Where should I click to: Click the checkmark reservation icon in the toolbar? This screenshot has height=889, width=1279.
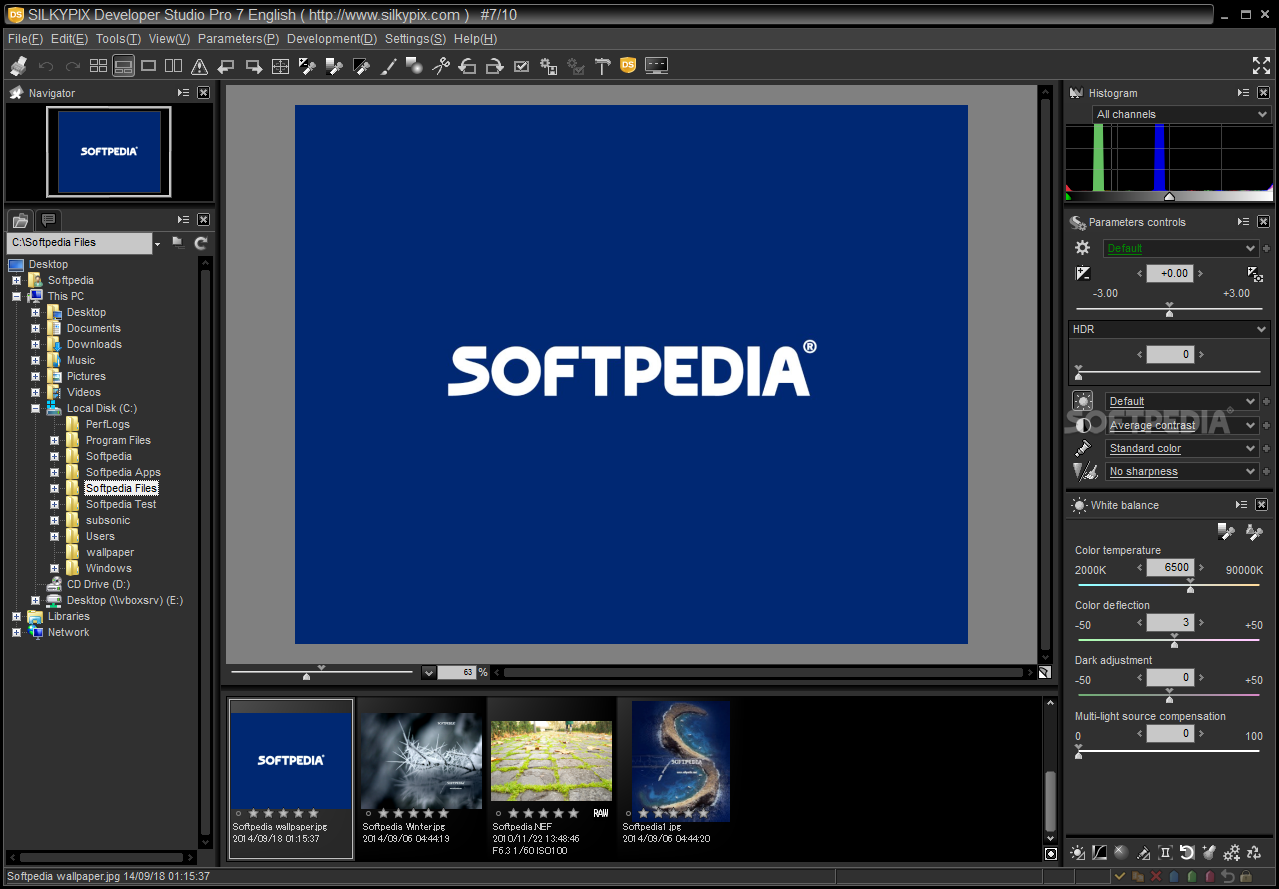pos(521,66)
